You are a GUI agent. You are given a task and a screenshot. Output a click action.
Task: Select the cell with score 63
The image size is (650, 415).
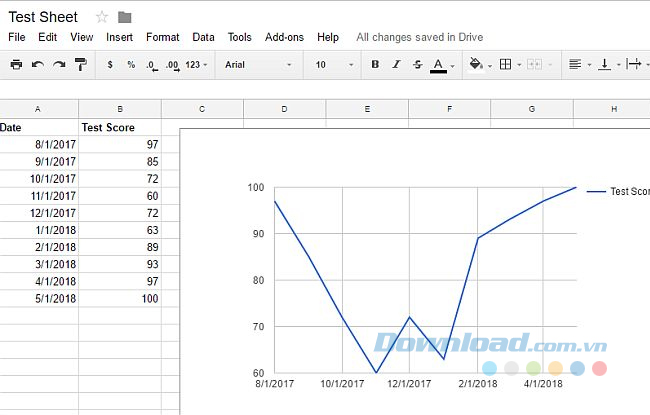pos(120,230)
